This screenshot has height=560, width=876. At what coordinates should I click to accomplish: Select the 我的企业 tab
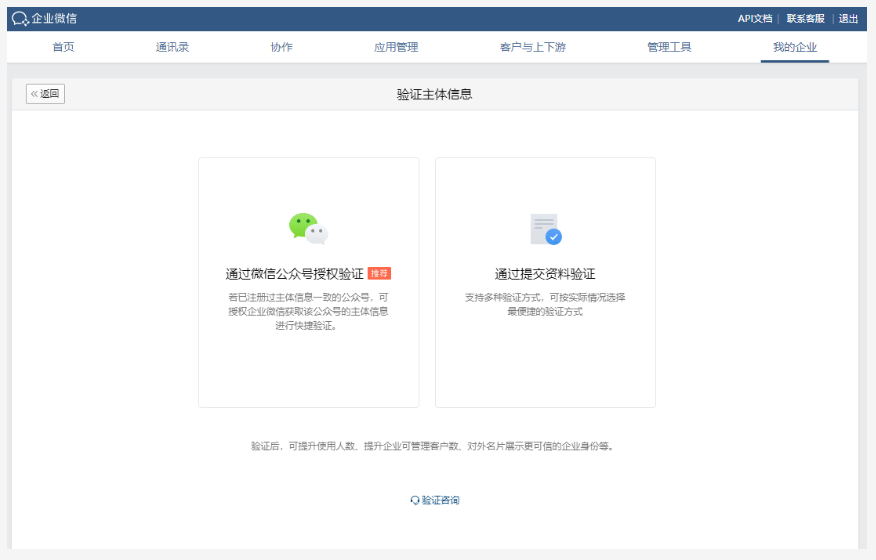(795, 47)
